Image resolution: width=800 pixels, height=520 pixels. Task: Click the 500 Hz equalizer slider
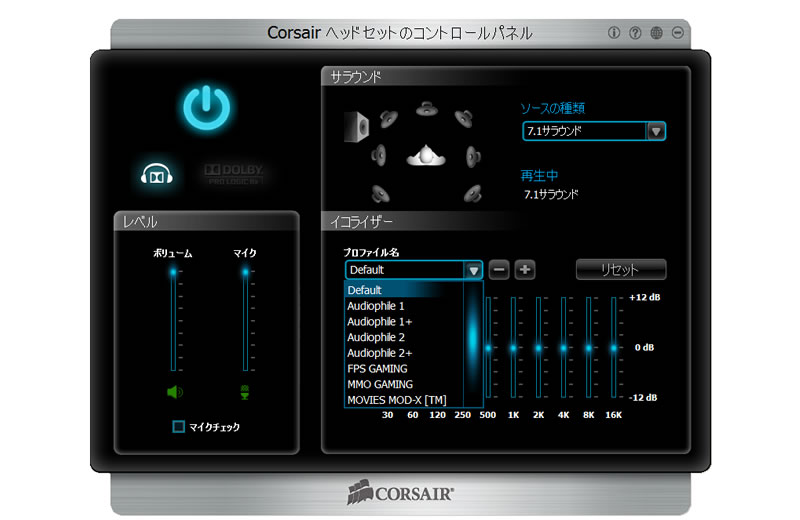488,348
